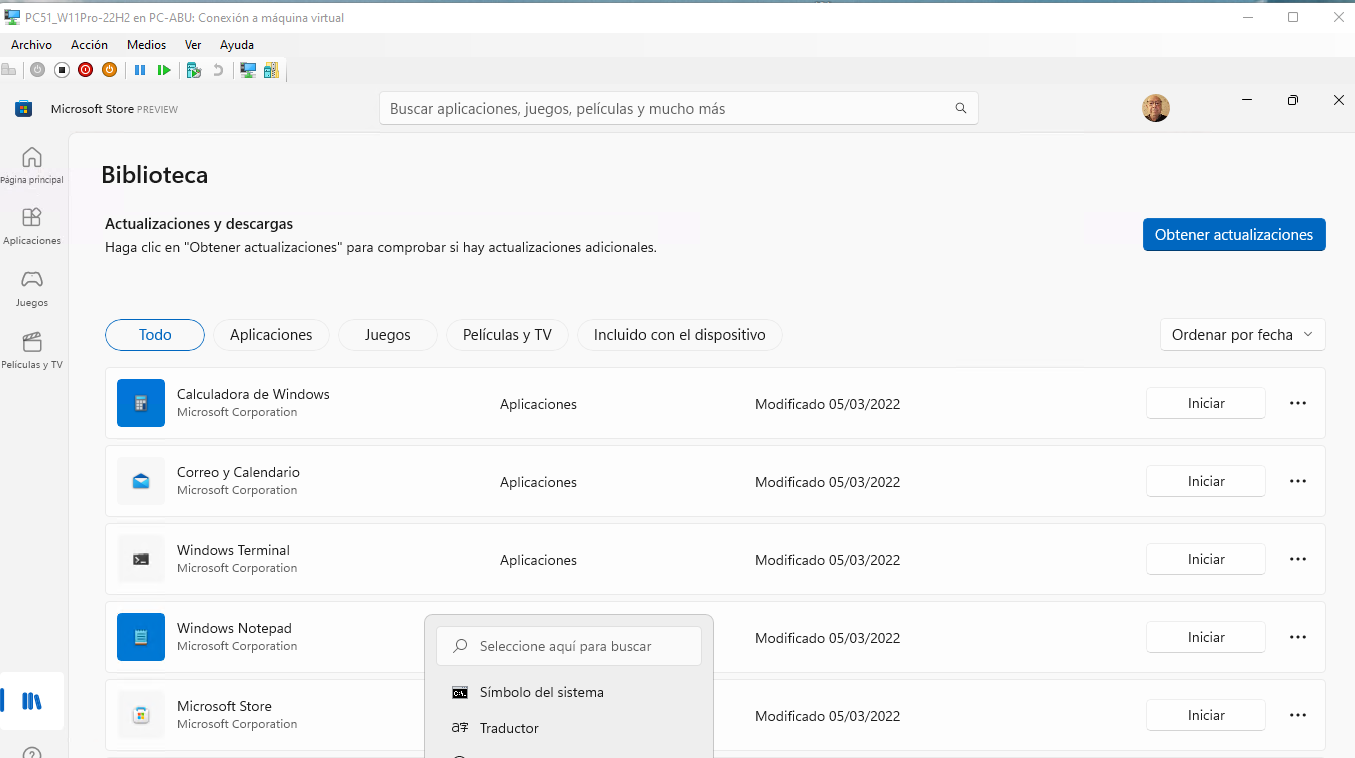Click the Correo y Calendario app name
Screen dimensions: 1355x758
coord(238,472)
